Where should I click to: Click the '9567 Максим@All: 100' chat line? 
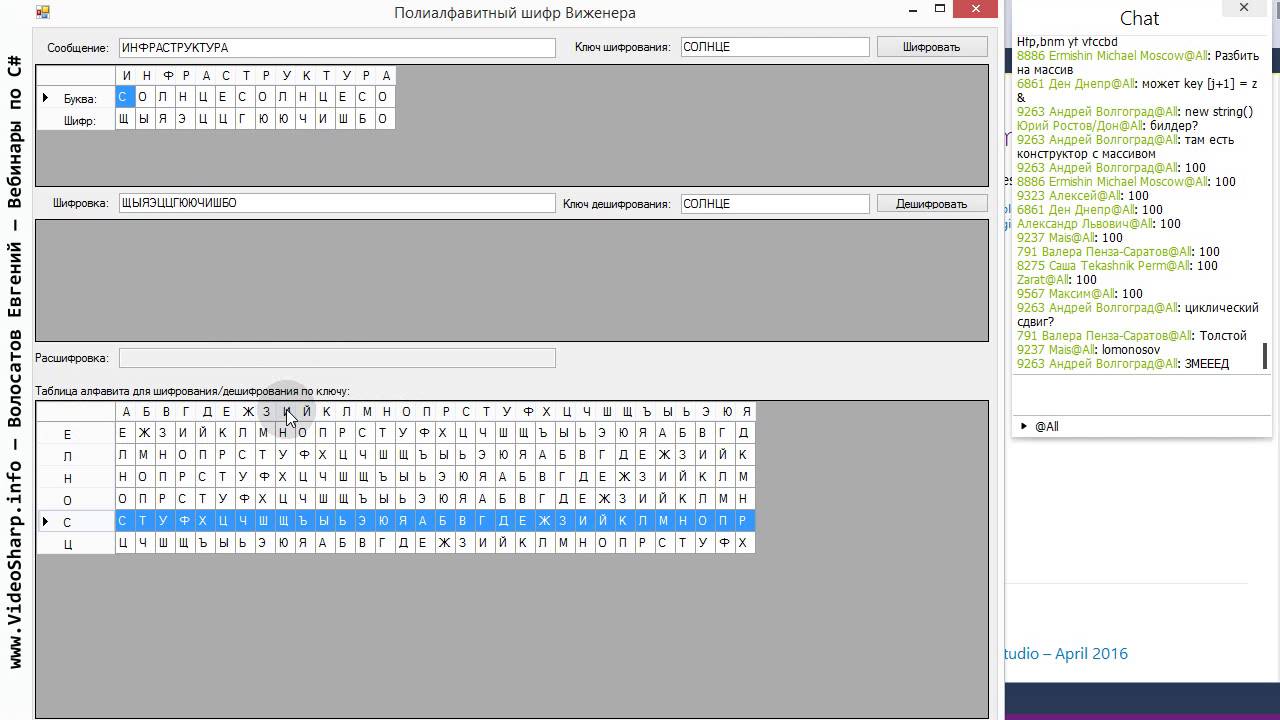(1080, 294)
